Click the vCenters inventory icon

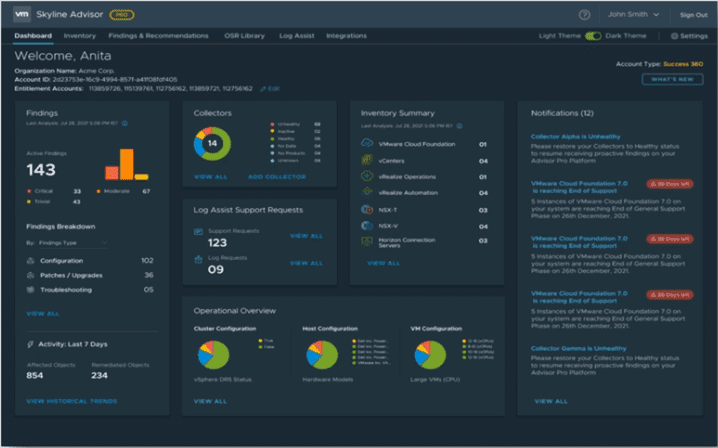tap(368, 160)
